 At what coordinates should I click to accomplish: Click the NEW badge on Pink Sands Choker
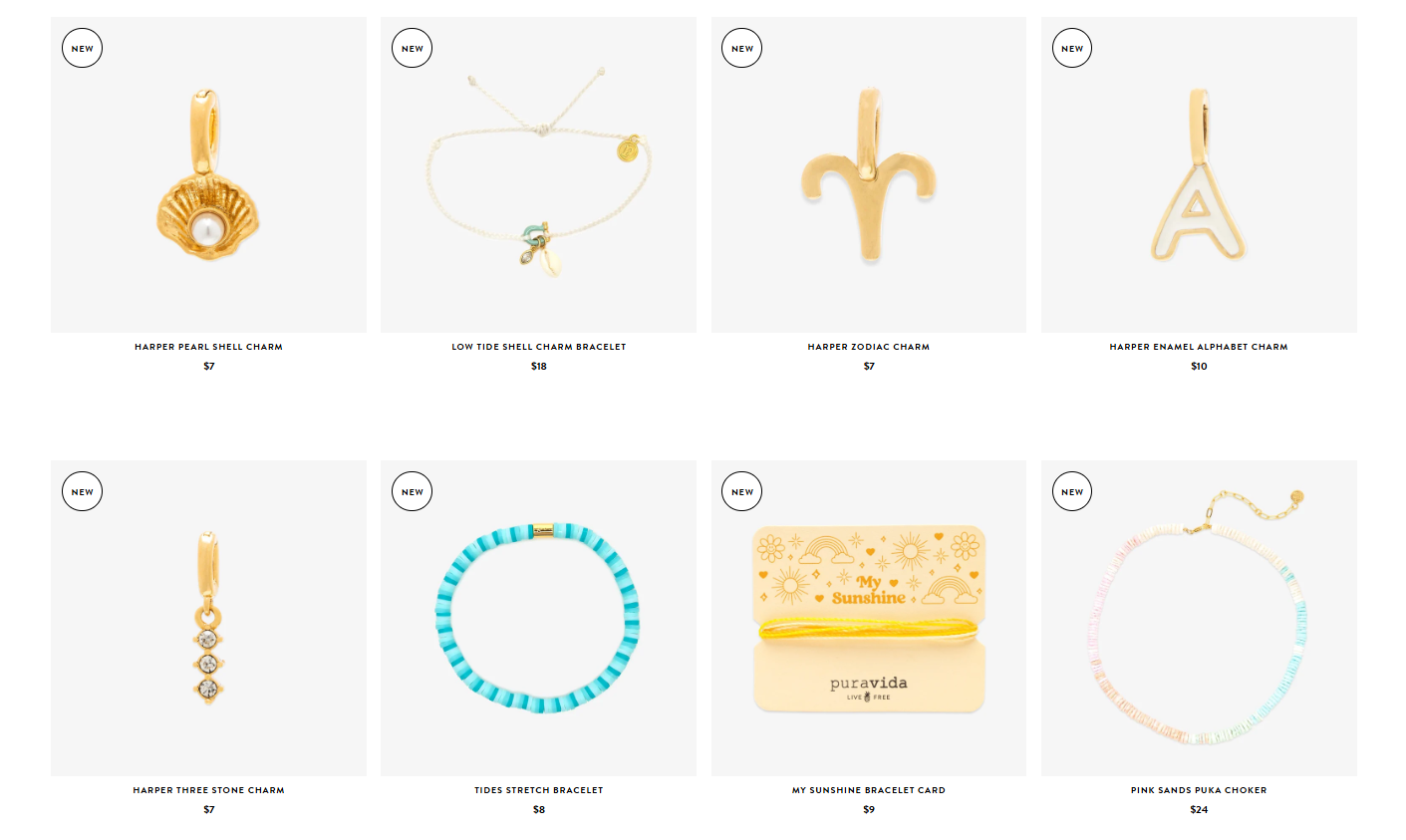[1071, 491]
